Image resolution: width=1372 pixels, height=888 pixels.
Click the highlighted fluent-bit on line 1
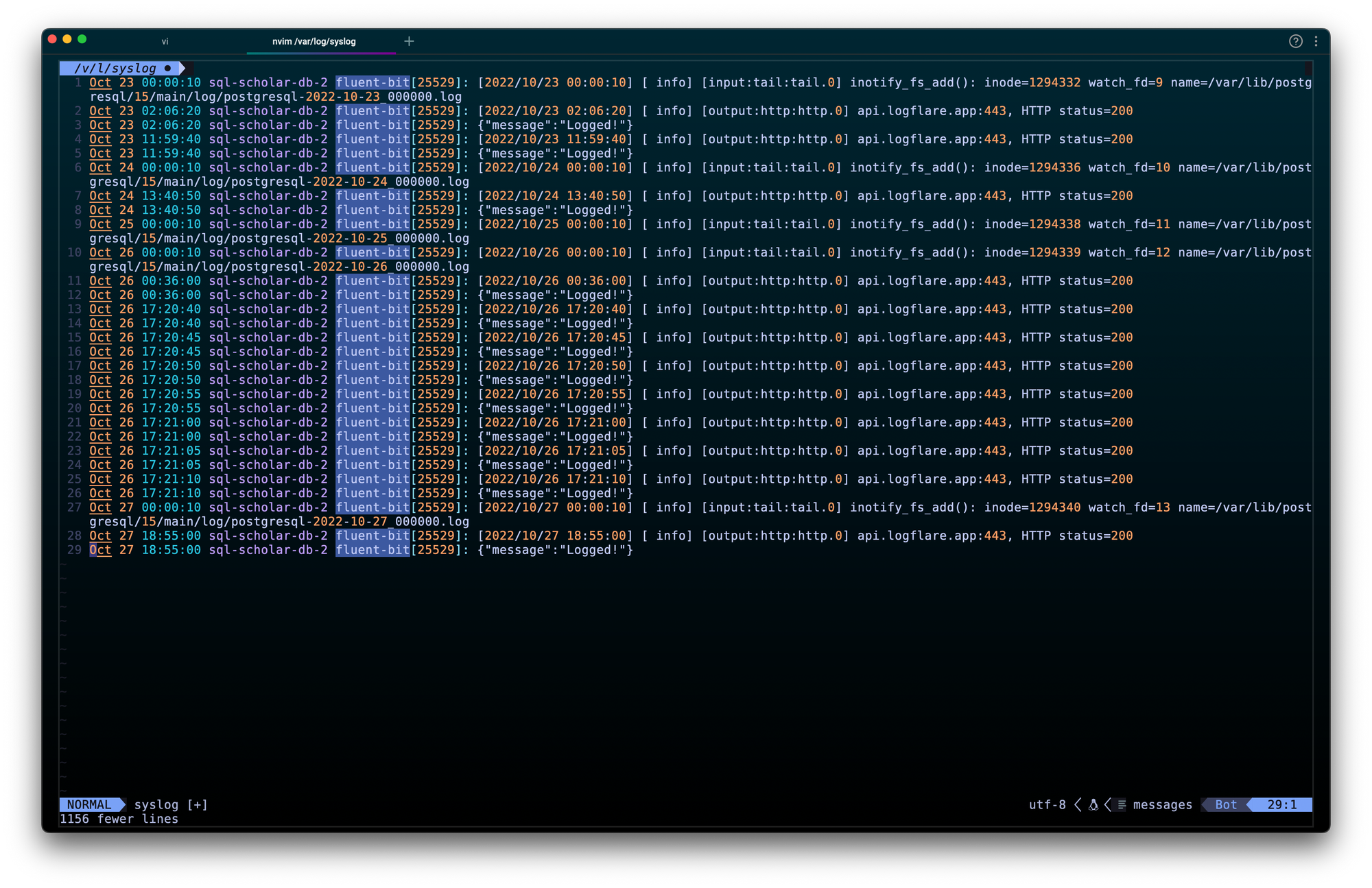coord(372,82)
